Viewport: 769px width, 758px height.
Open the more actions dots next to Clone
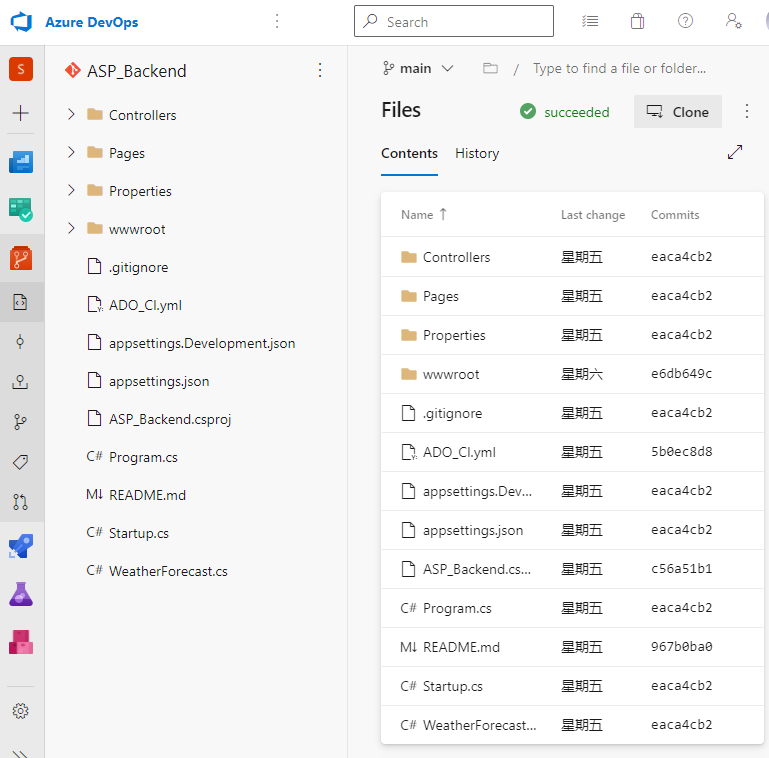746,111
